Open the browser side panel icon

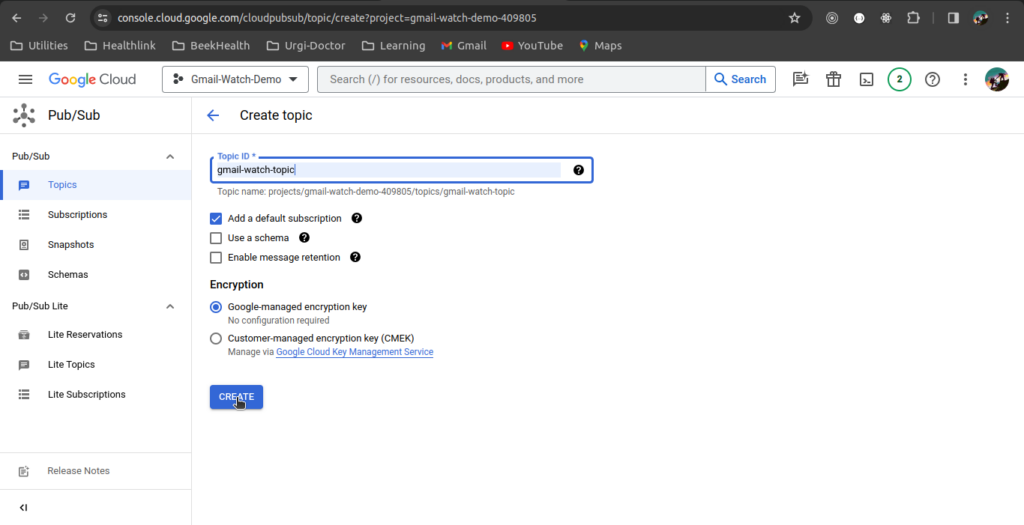953,18
